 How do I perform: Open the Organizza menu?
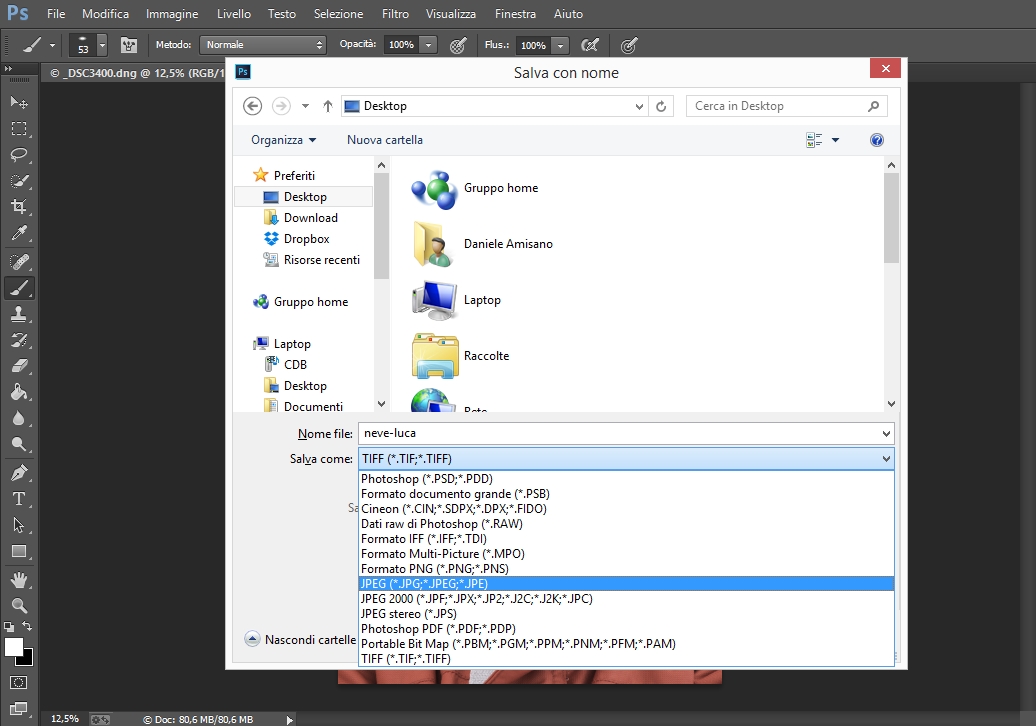click(283, 140)
